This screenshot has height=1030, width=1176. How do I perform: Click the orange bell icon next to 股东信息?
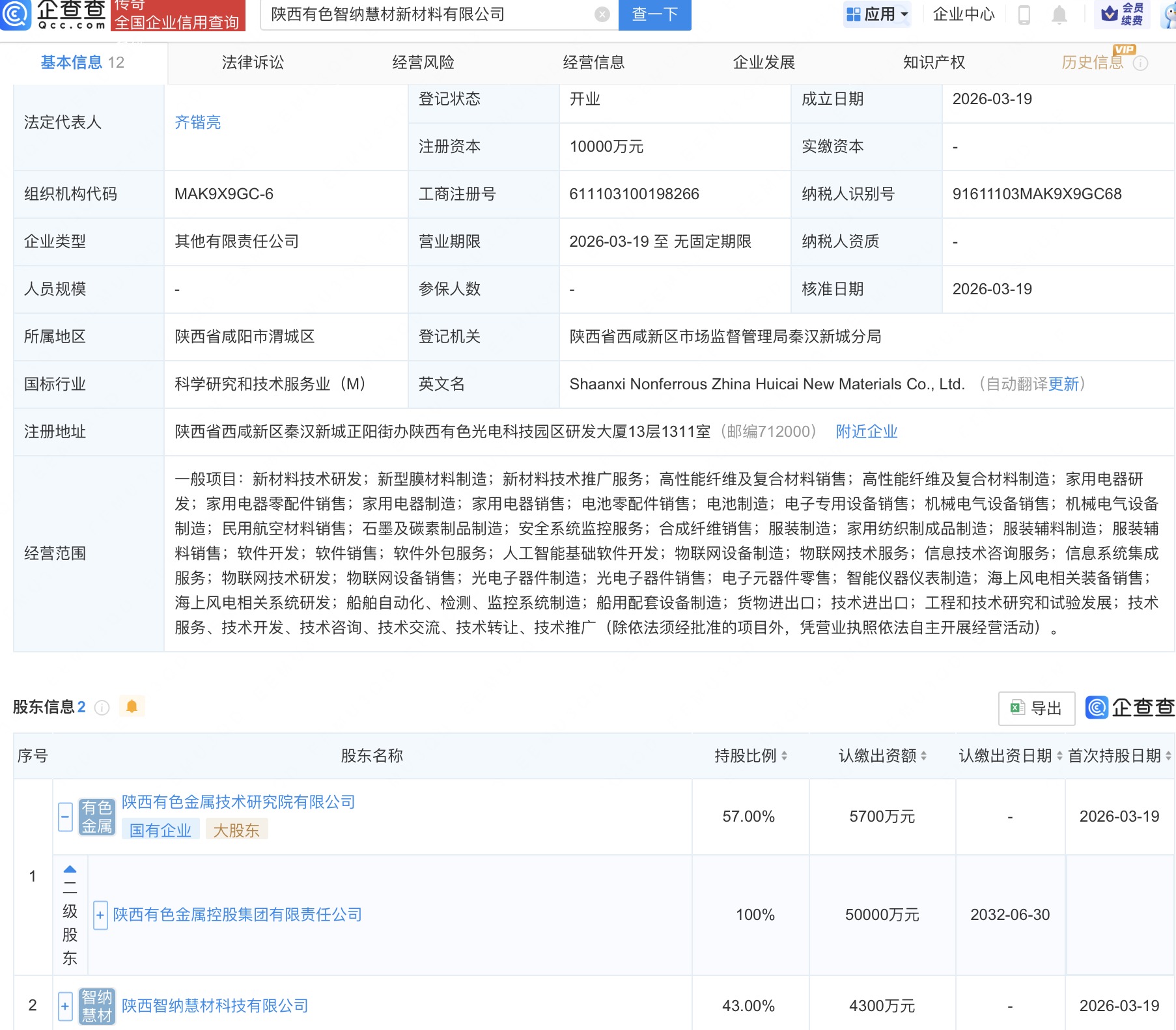pos(133,706)
